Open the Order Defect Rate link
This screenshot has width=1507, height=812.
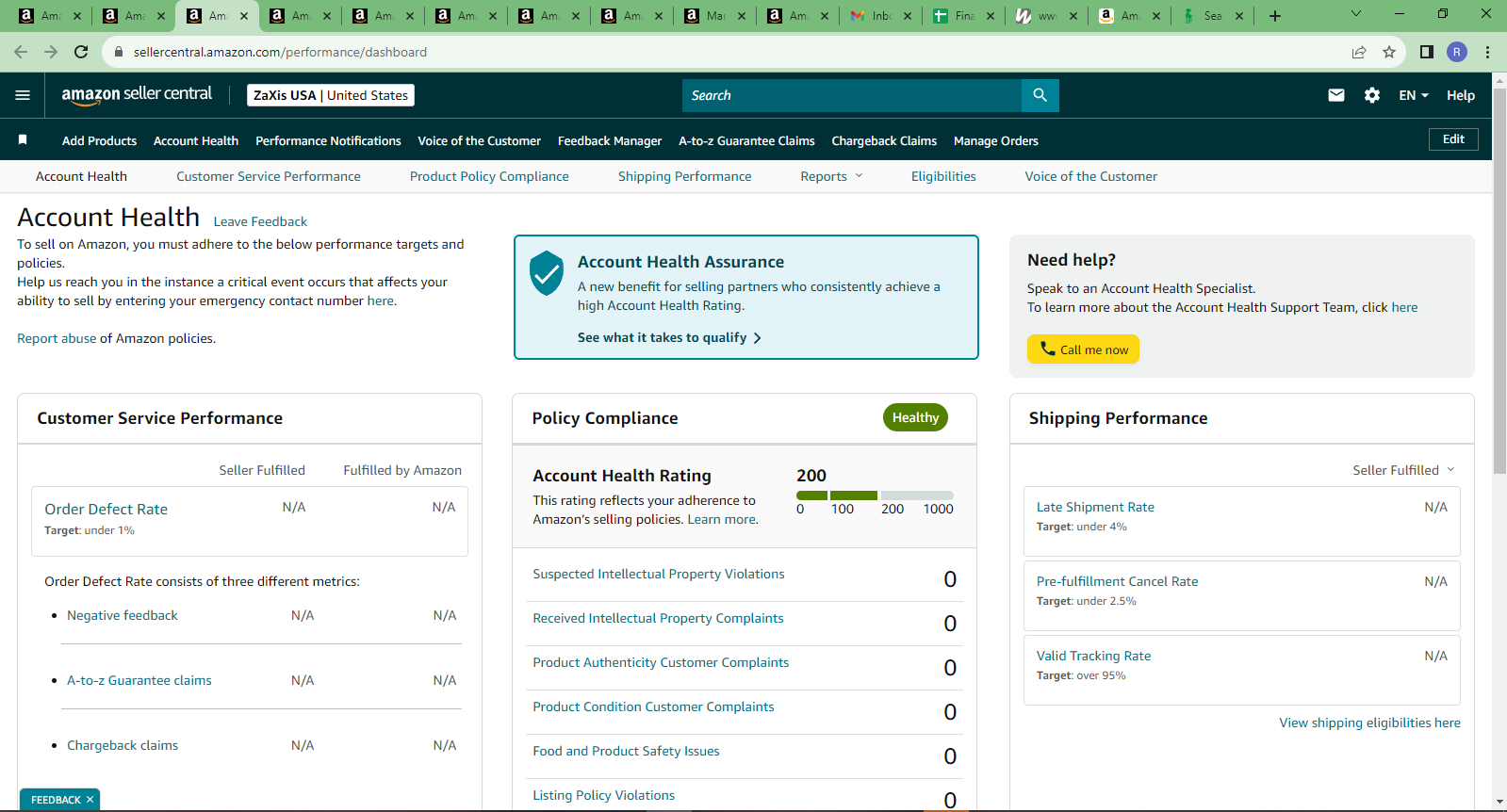106,509
